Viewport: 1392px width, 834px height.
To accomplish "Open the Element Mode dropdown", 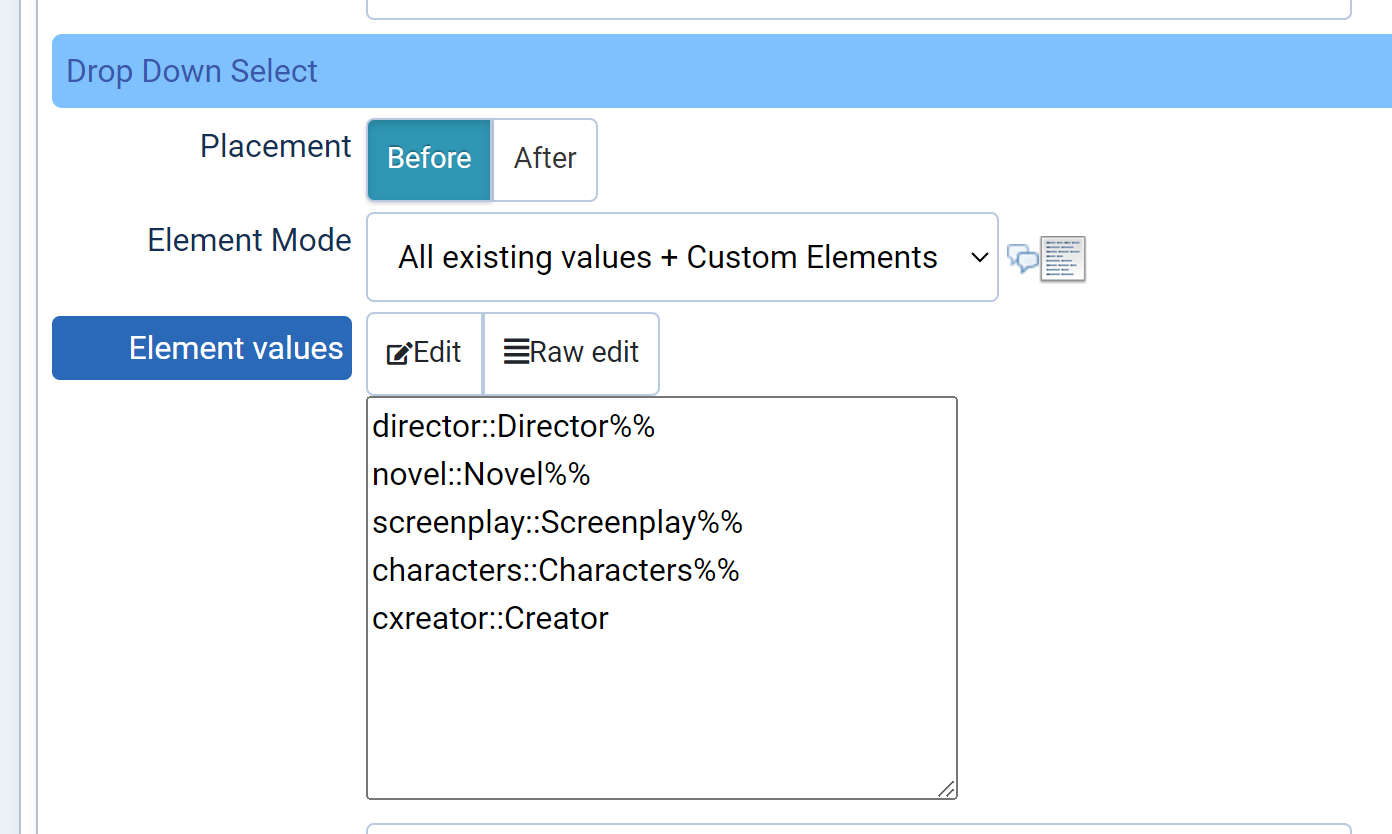I will [682, 257].
